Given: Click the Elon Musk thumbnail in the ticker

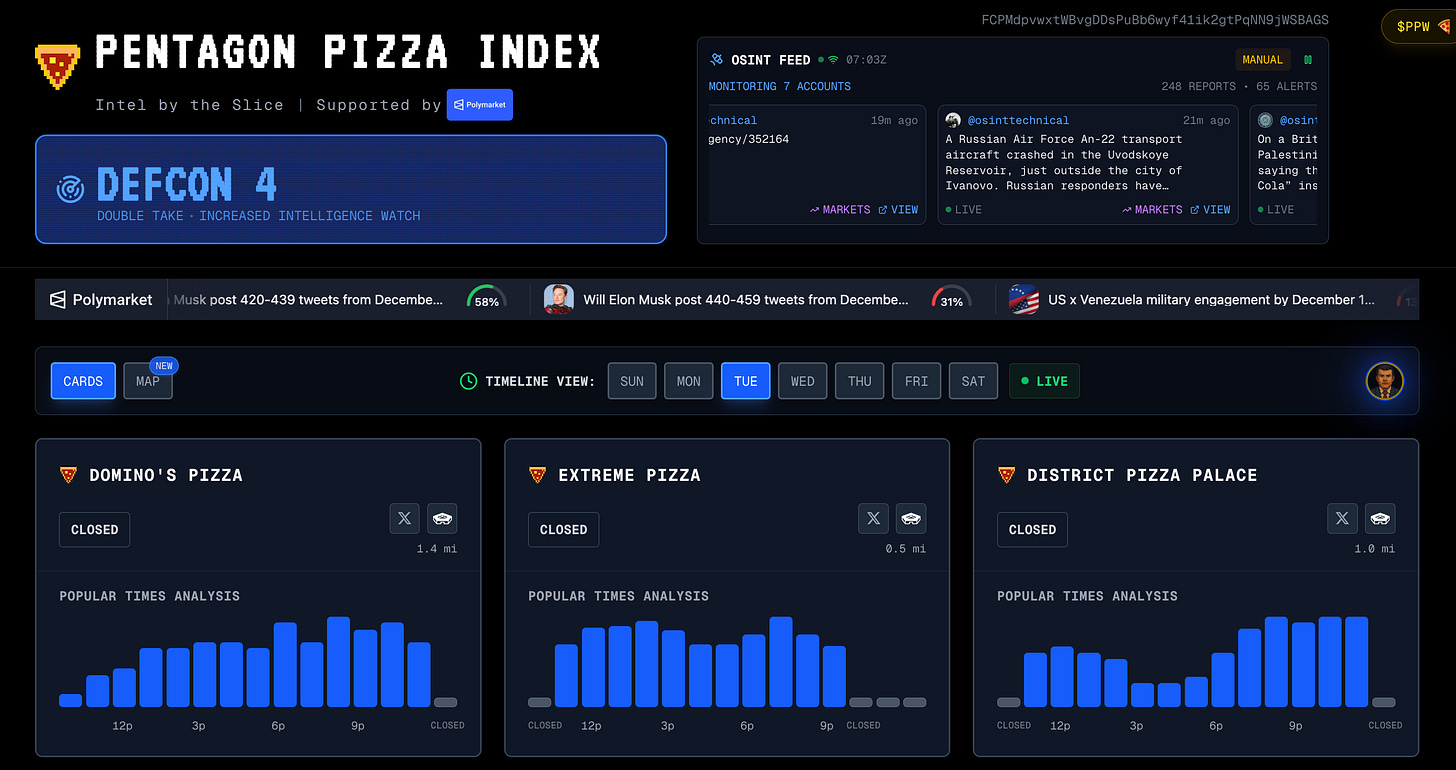Looking at the screenshot, I should click(x=558, y=299).
